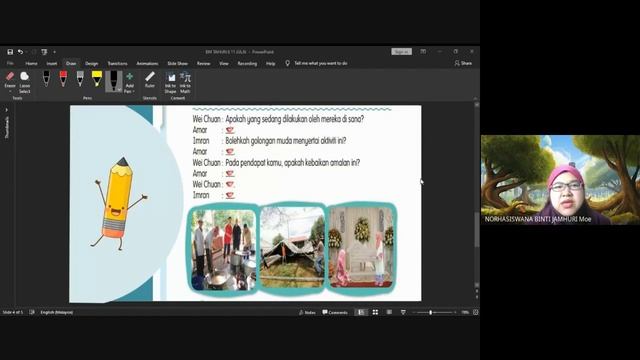
Task: Open the Review tab
Action: click(x=203, y=63)
